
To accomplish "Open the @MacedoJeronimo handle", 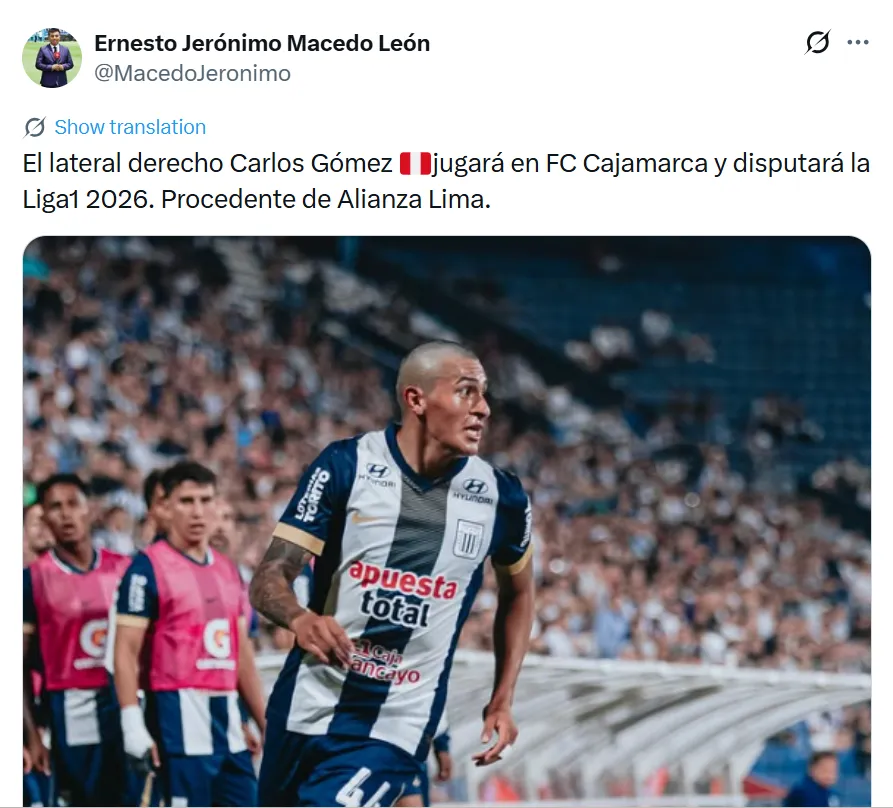I will click(x=192, y=73).
